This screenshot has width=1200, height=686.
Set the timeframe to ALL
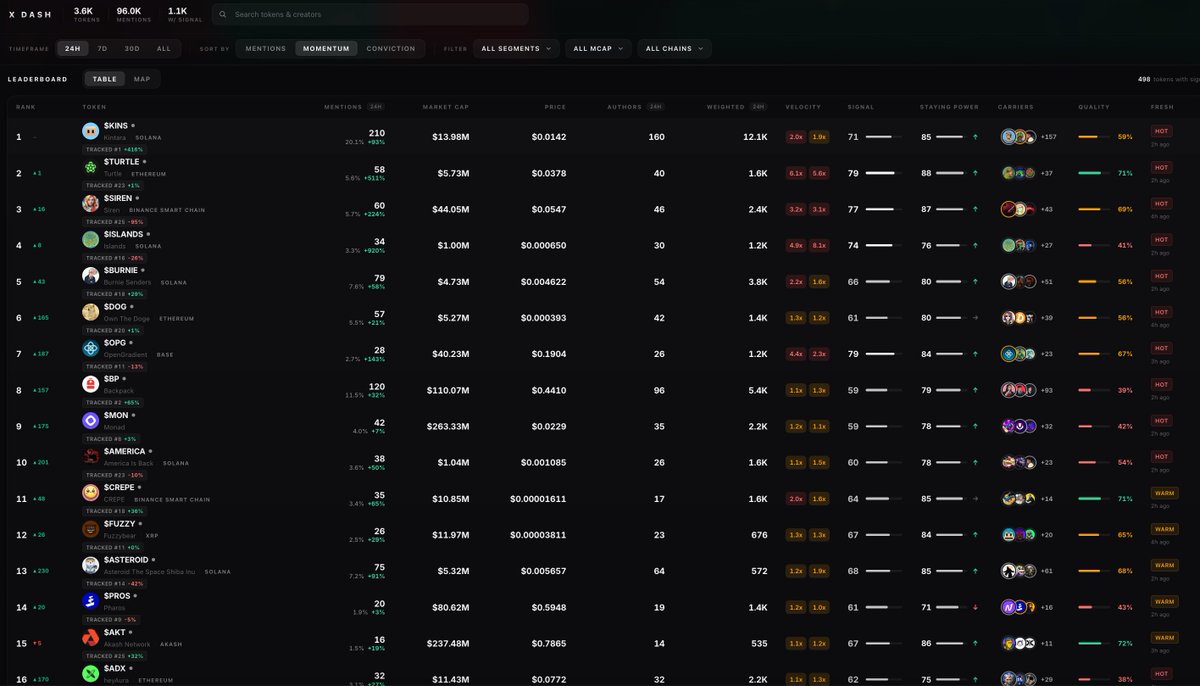click(x=164, y=48)
